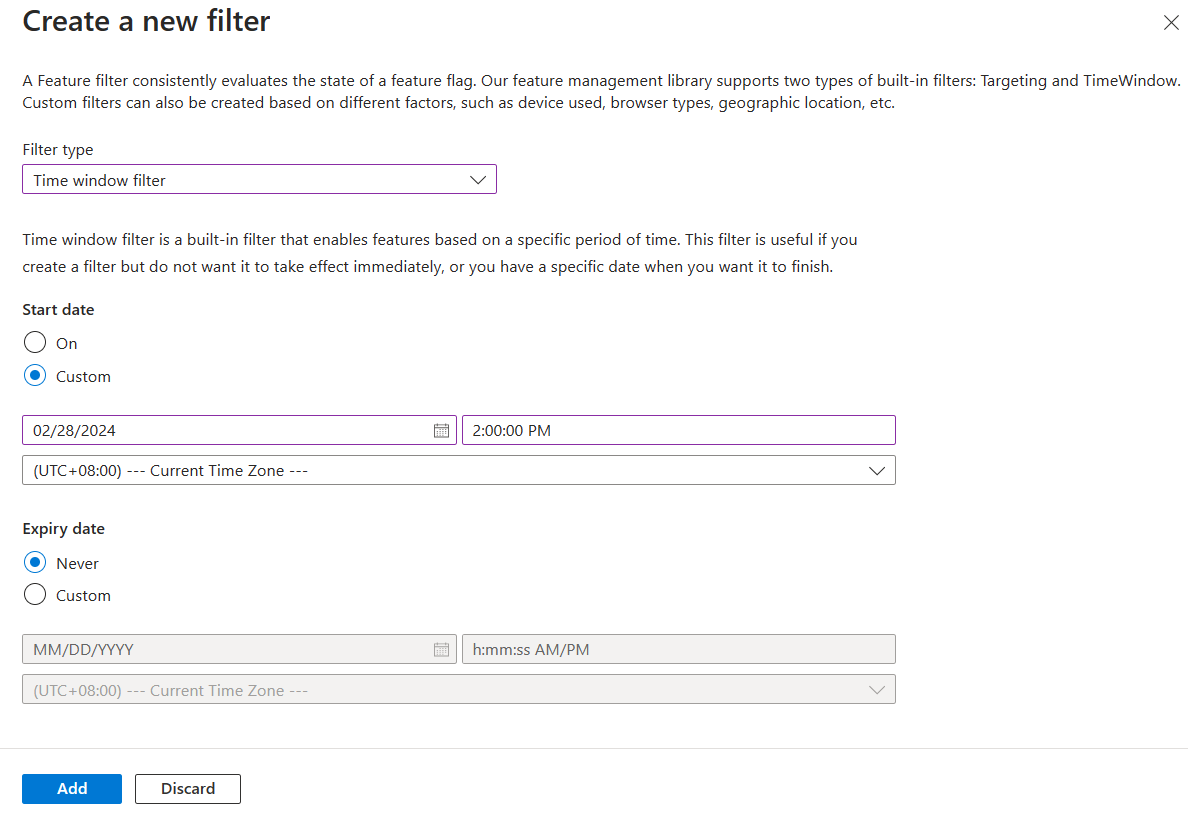Click the Discard button
1188x815 pixels.
pos(188,788)
